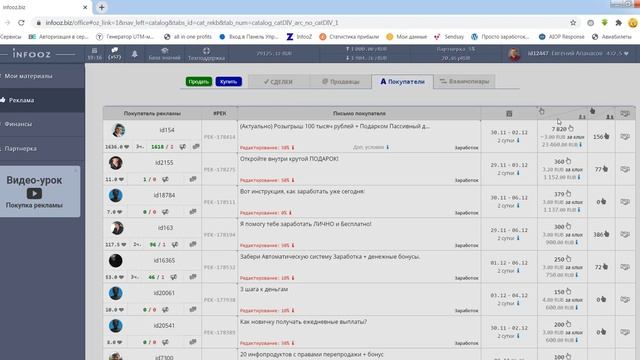Screen dimensions: 640x360
Task: Open Реклама in the sidebar
Action: (x=21, y=100)
